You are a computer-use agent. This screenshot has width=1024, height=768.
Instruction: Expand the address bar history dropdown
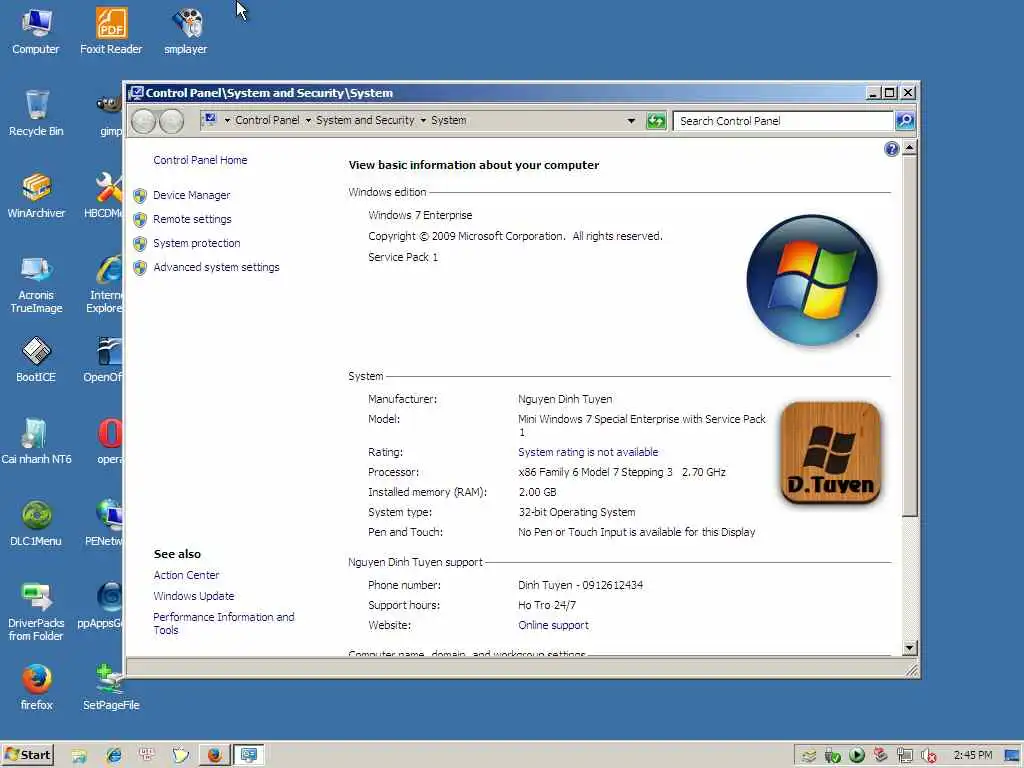pyautogui.click(x=631, y=121)
